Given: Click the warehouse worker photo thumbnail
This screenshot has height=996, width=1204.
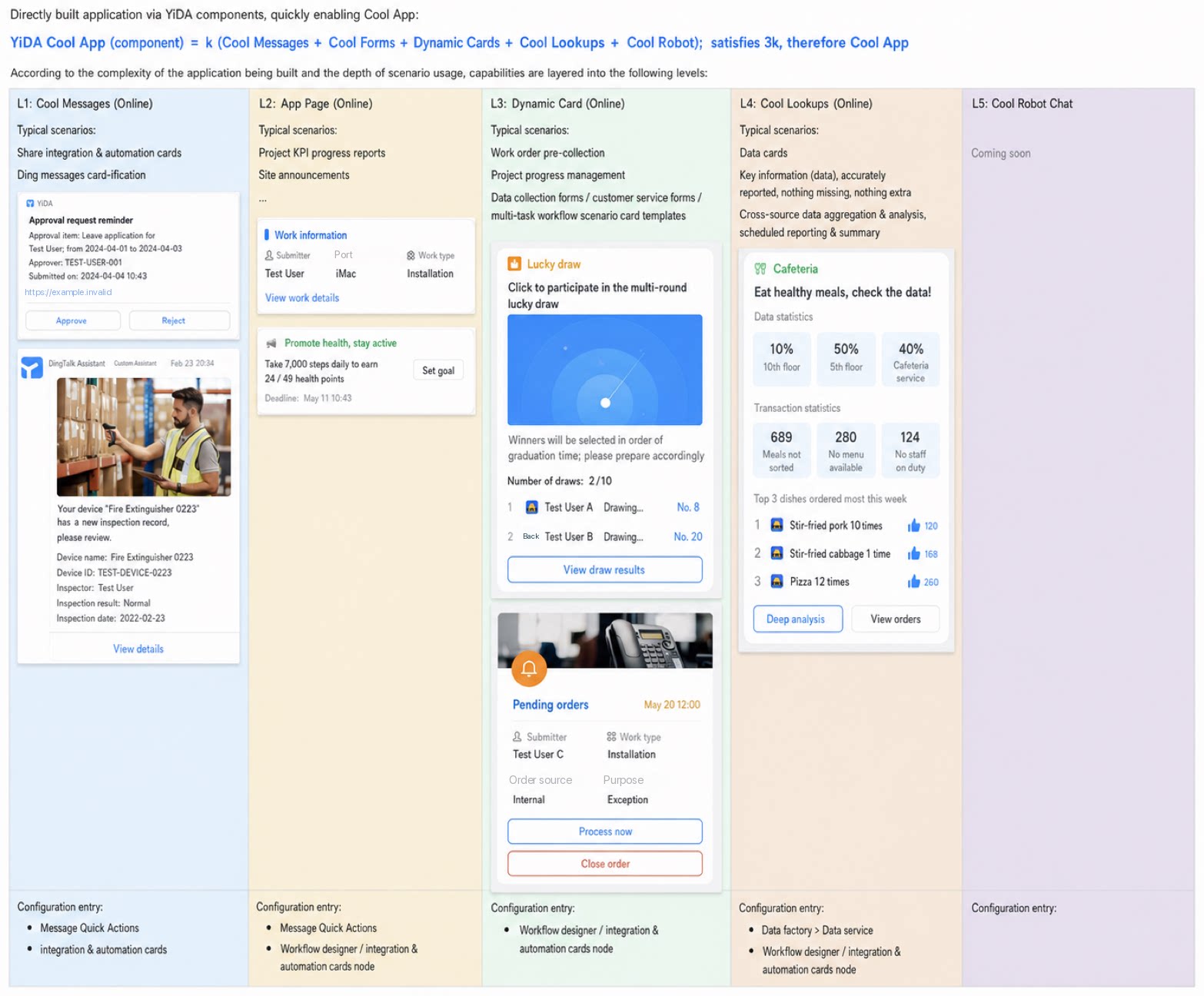Looking at the screenshot, I should coord(144,437).
